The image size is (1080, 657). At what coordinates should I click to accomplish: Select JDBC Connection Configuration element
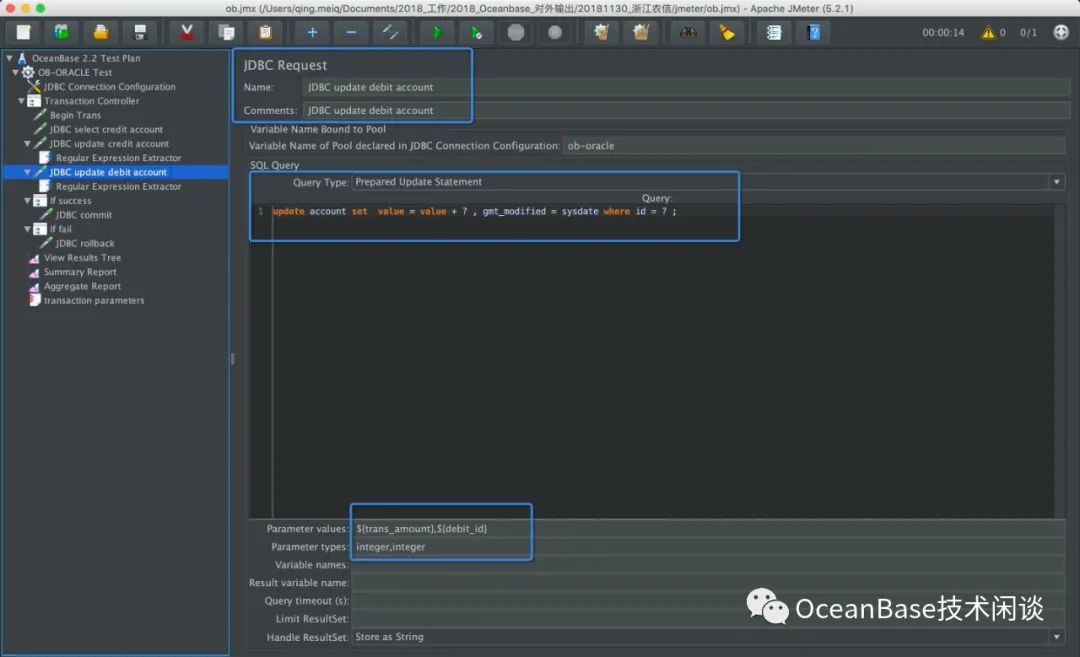pyautogui.click(x=109, y=87)
